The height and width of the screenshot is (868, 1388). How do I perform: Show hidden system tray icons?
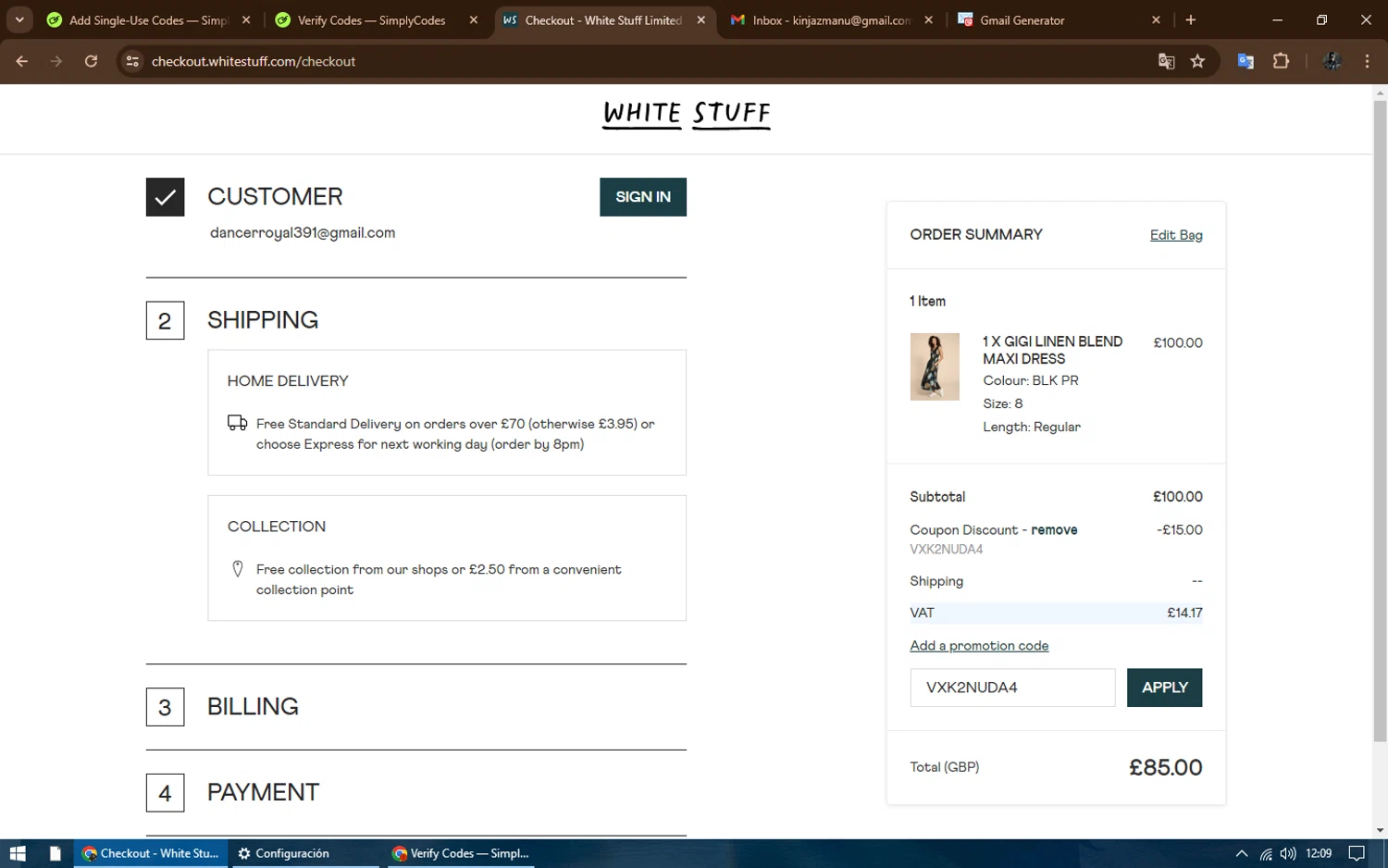pyautogui.click(x=1242, y=853)
